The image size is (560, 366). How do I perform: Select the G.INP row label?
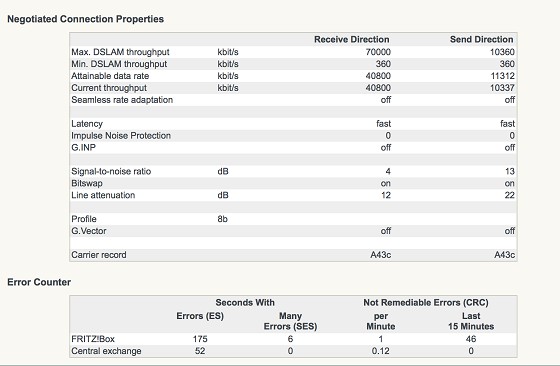coord(83,147)
